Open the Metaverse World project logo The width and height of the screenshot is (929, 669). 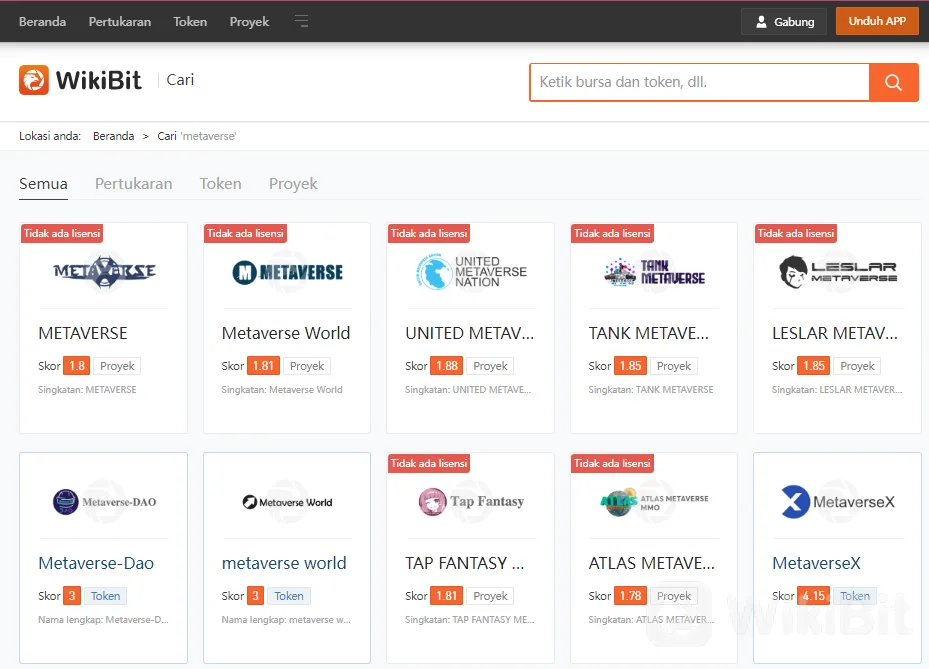287,272
